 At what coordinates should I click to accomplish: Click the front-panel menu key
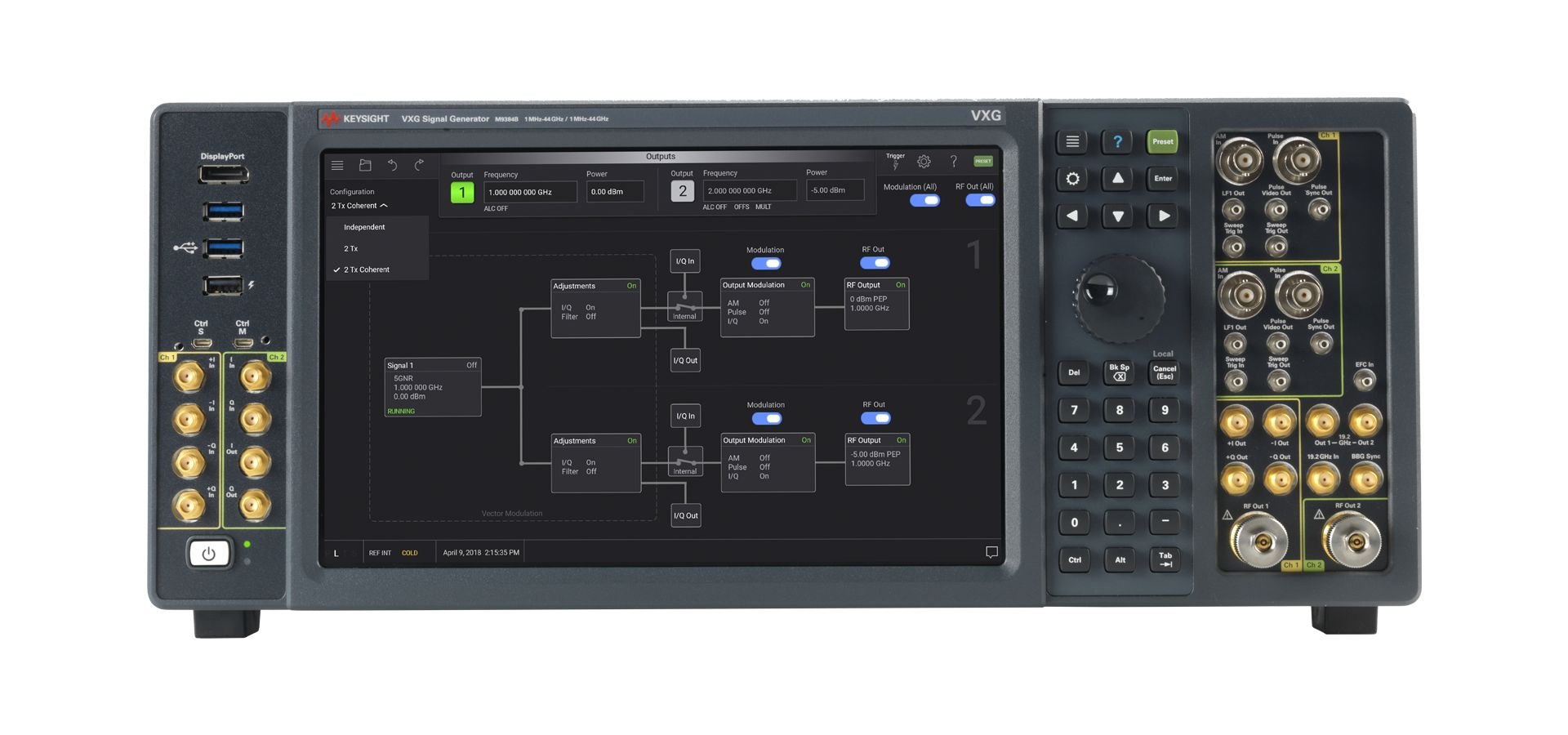pos(1072,142)
